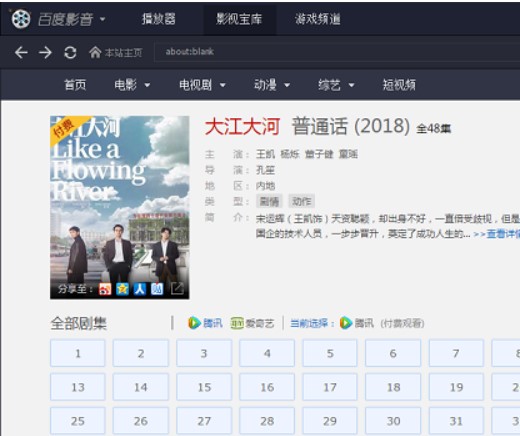Play episode 27

click(204, 421)
